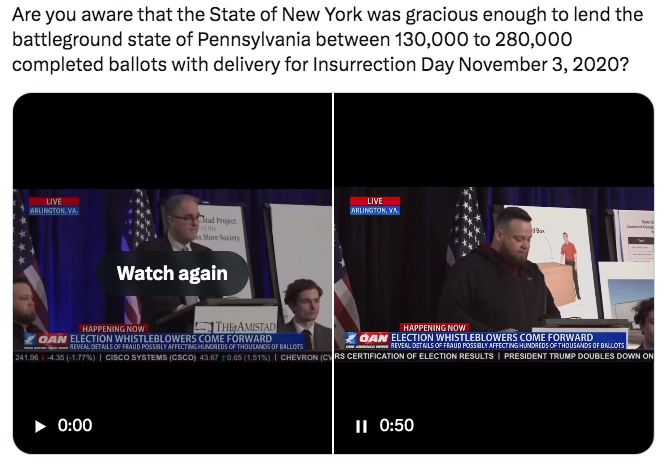Click the red LIVE badge in left video
The width and height of the screenshot is (668, 467).
click(x=54, y=201)
